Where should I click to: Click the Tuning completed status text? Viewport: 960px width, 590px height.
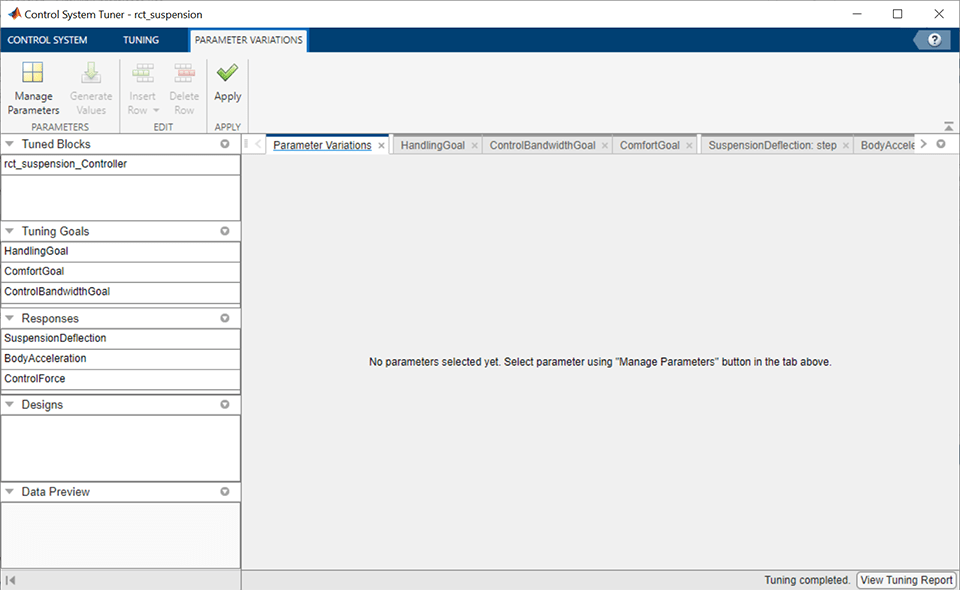tap(807, 580)
